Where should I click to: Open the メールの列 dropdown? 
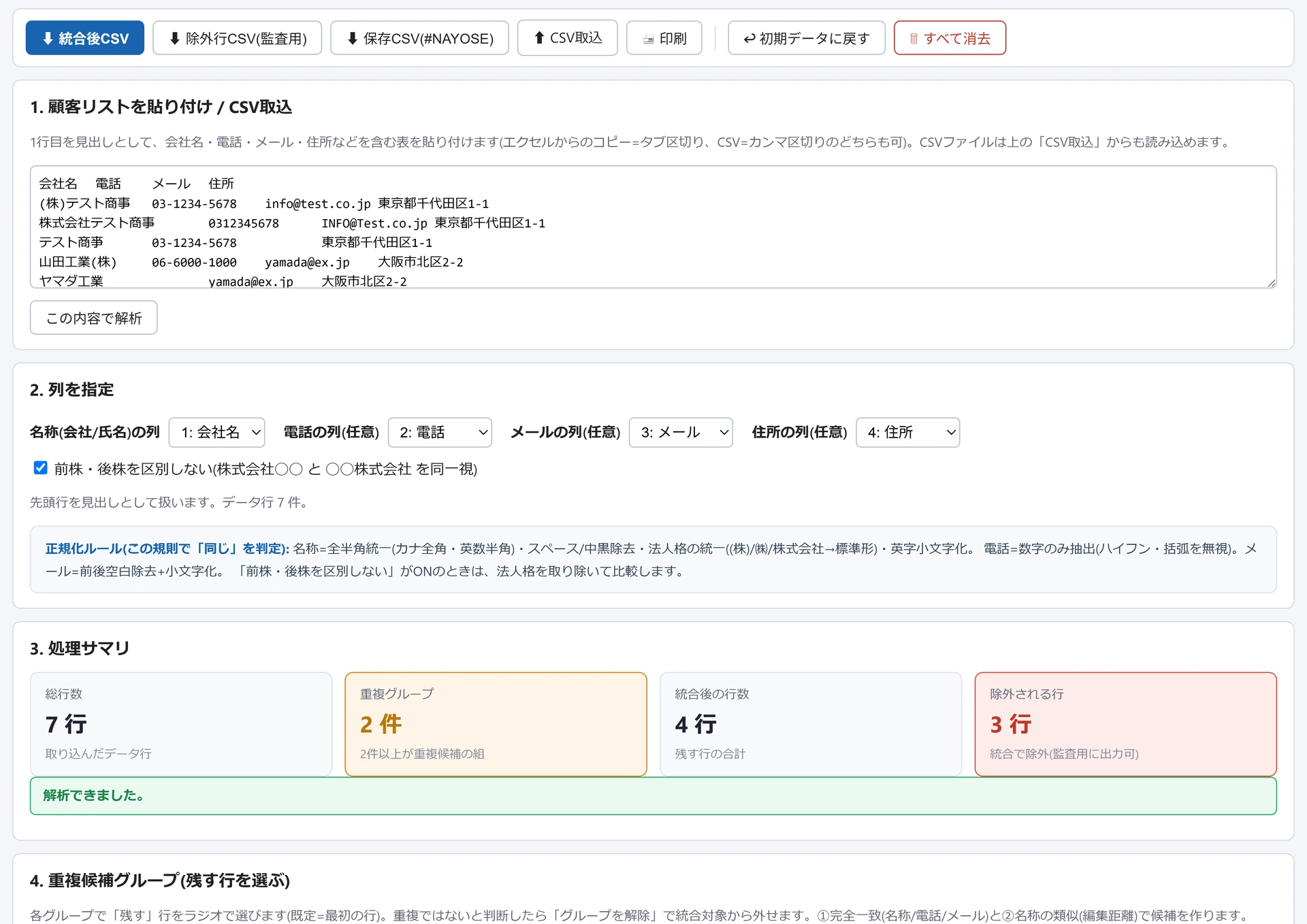pyautogui.click(x=681, y=432)
